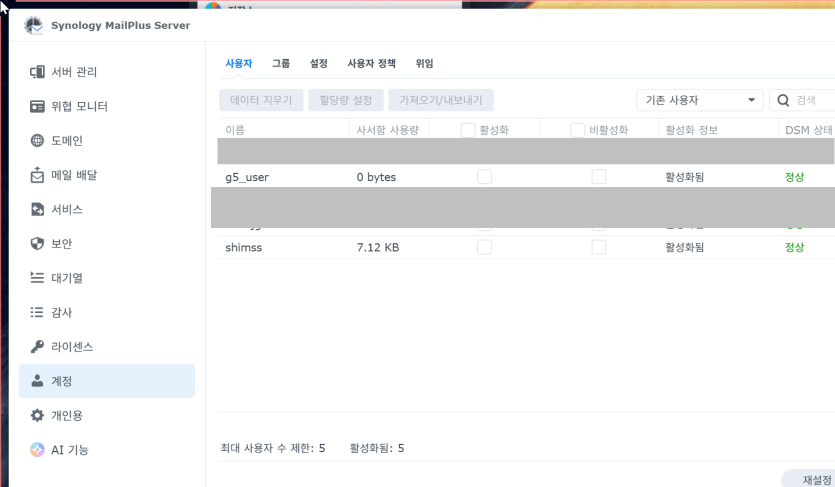Screen dimensions: 835x487
Task: Click the 0 bytes mailbox usage value
Action: point(376,177)
